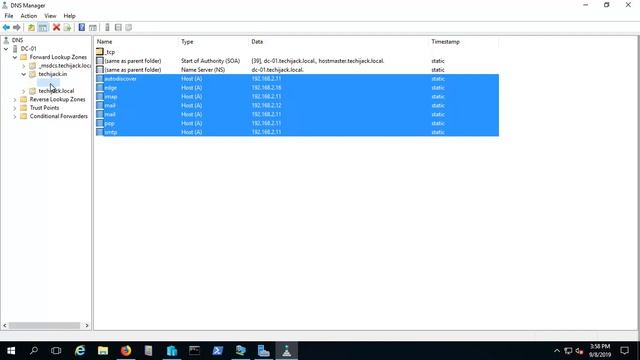
Task: Open the notification center icon
Action: click(624, 351)
